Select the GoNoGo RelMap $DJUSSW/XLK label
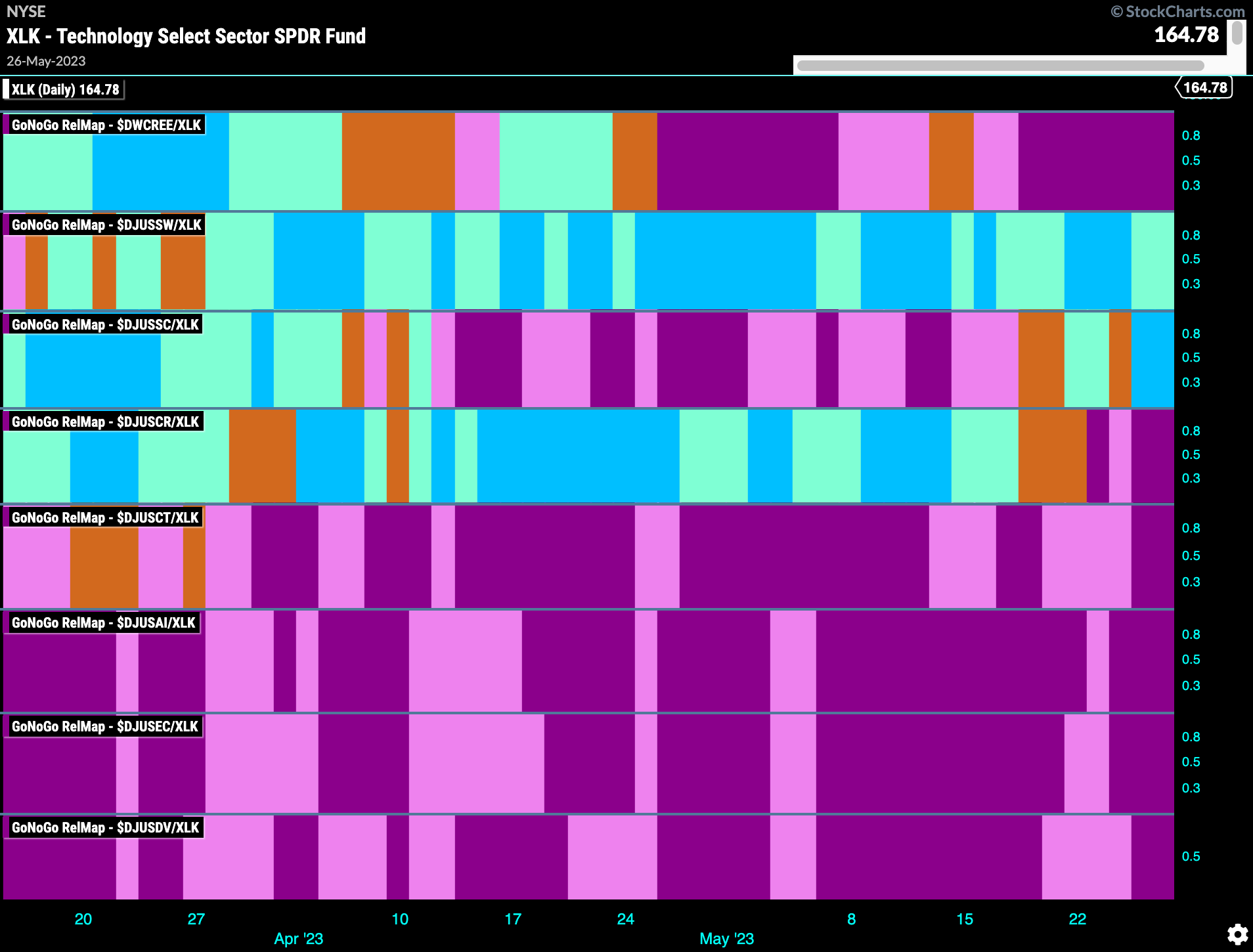This screenshot has width=1253, height=952. click(x=106, y=225)
